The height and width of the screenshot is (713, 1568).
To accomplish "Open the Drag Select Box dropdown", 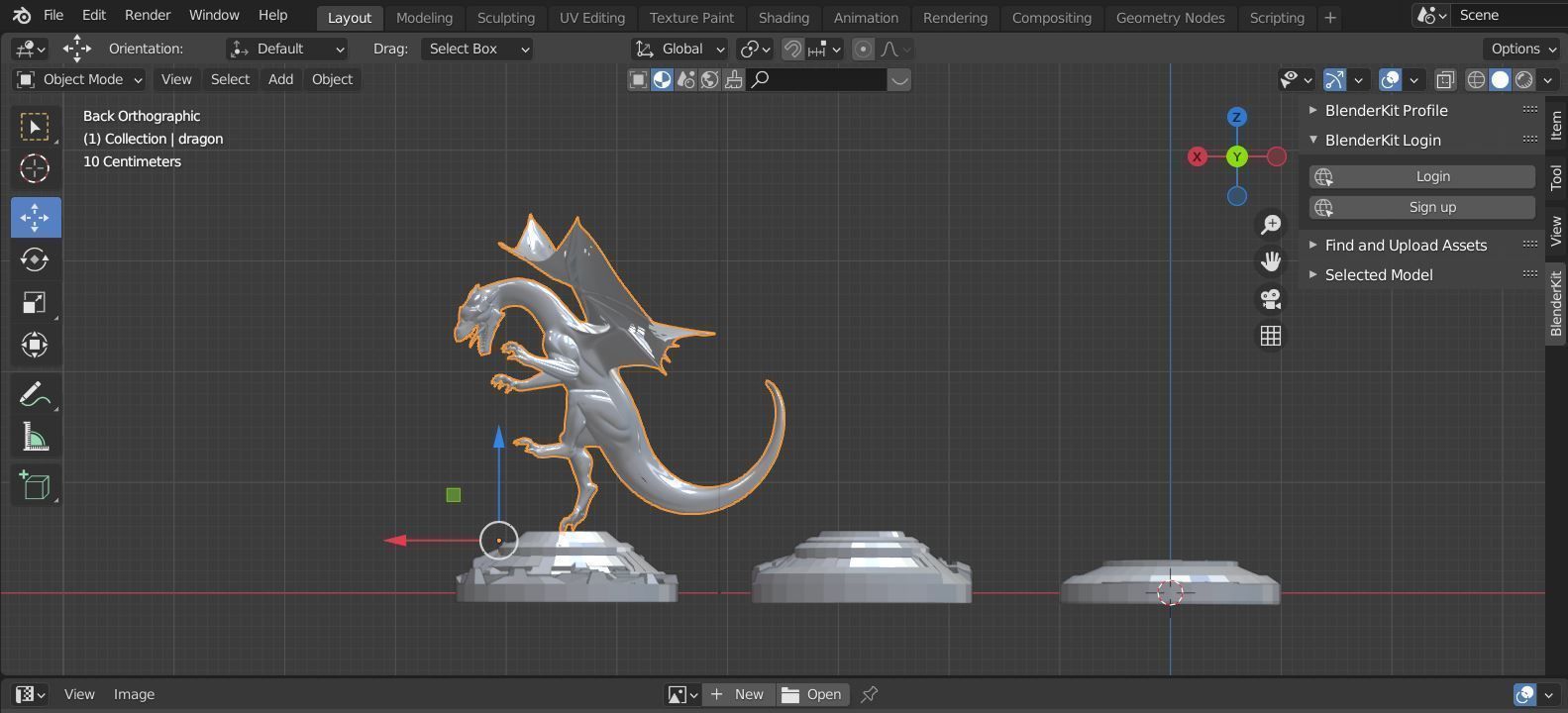I will tap(477, 49).
